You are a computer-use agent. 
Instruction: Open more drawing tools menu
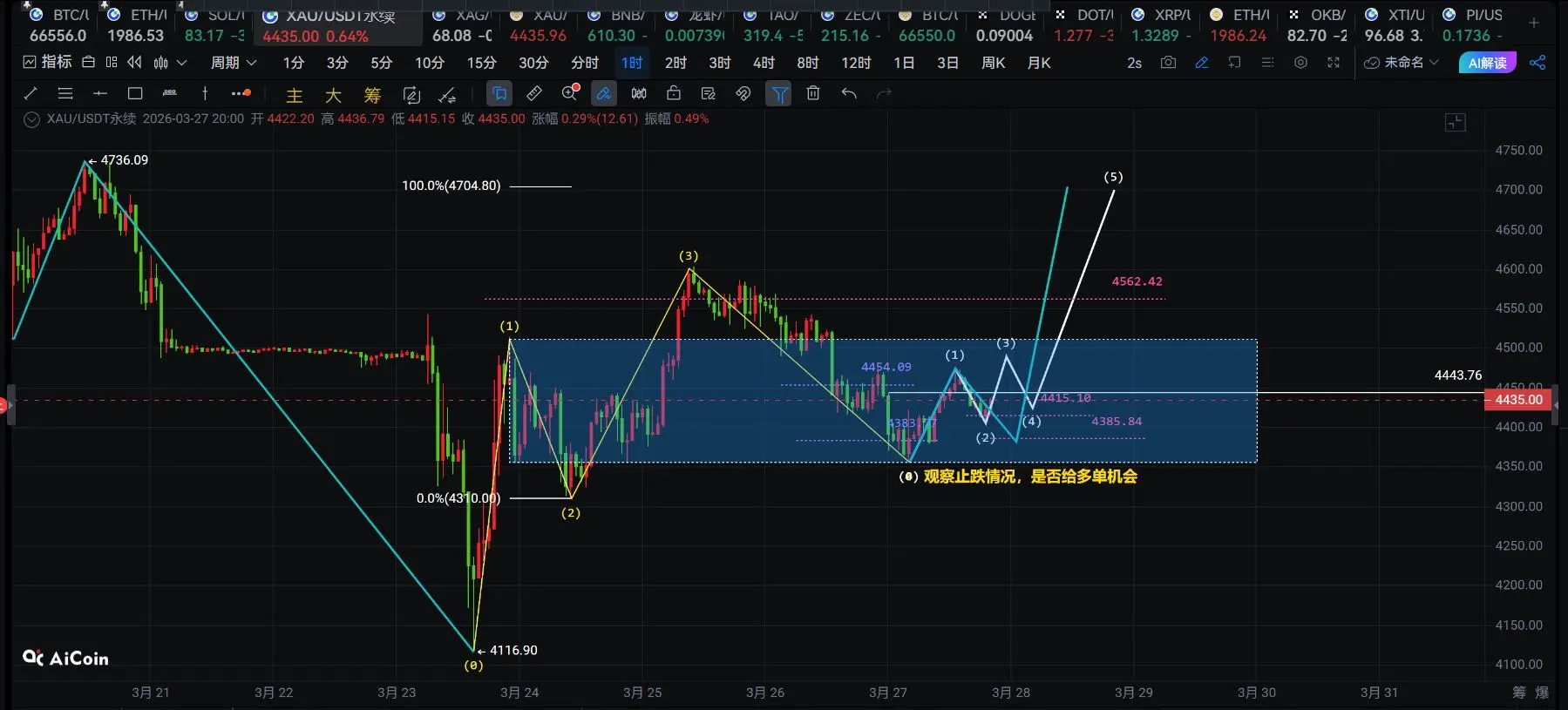coord(241,93)
